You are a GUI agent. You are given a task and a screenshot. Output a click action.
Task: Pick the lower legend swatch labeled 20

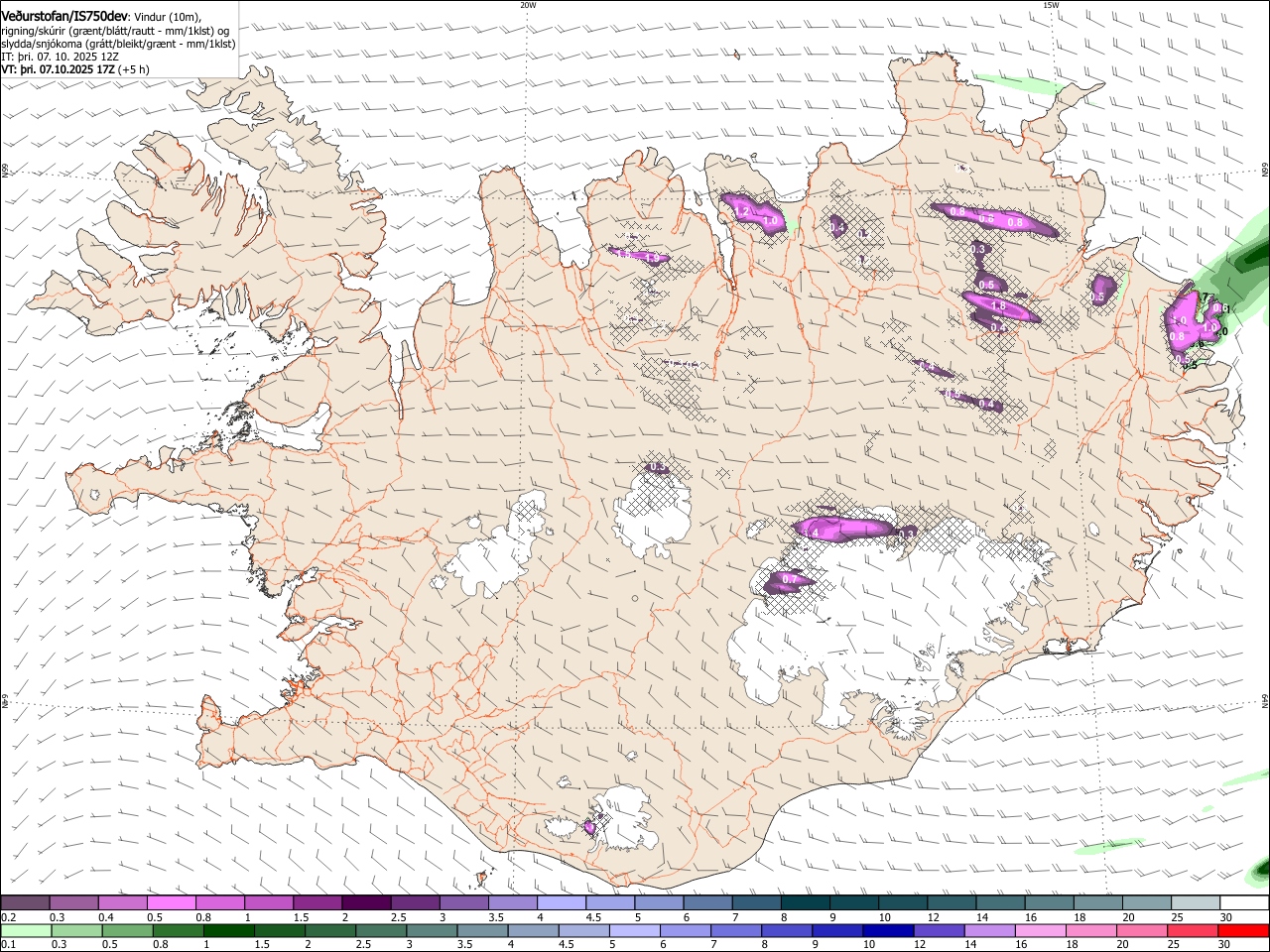click(x=1142, y=930)
